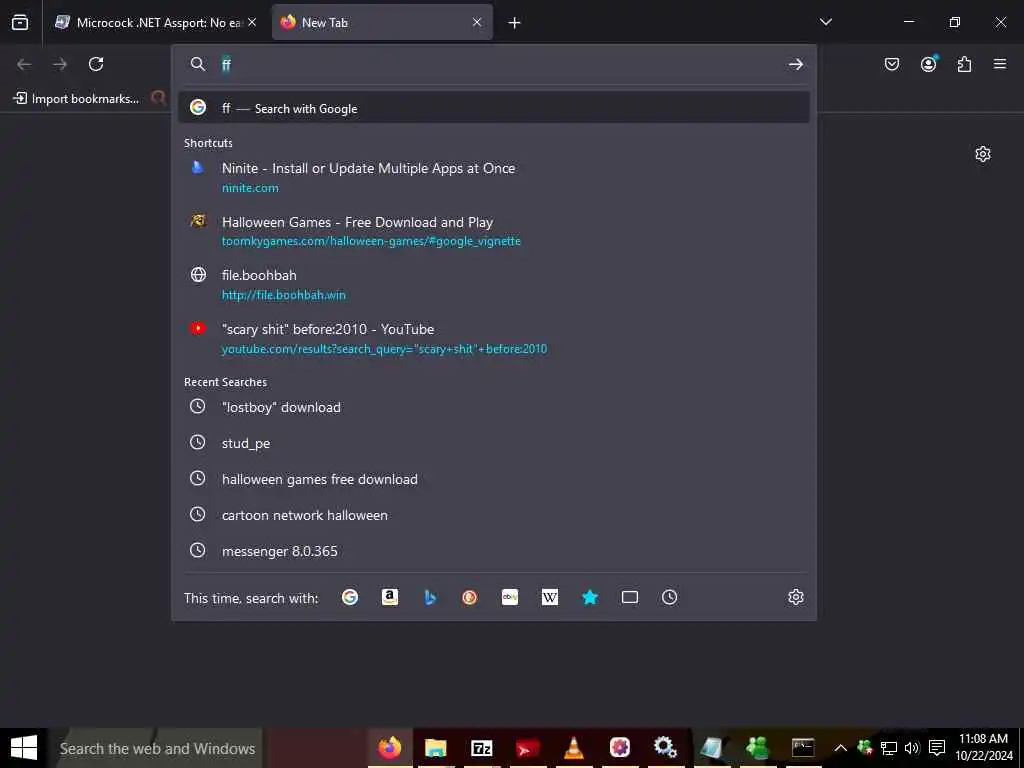Open VLC media player from taskbar
Image resolution: width=1024 pixels, height=768 pixels.
pos(573,748)
